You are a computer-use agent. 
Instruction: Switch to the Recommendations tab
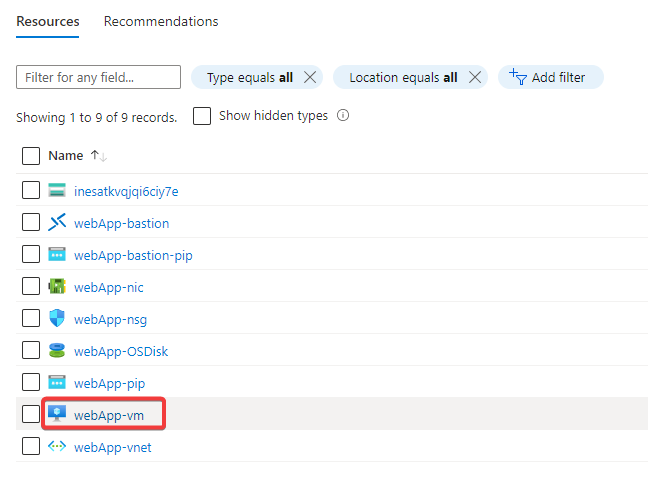[x=161, y=21]
